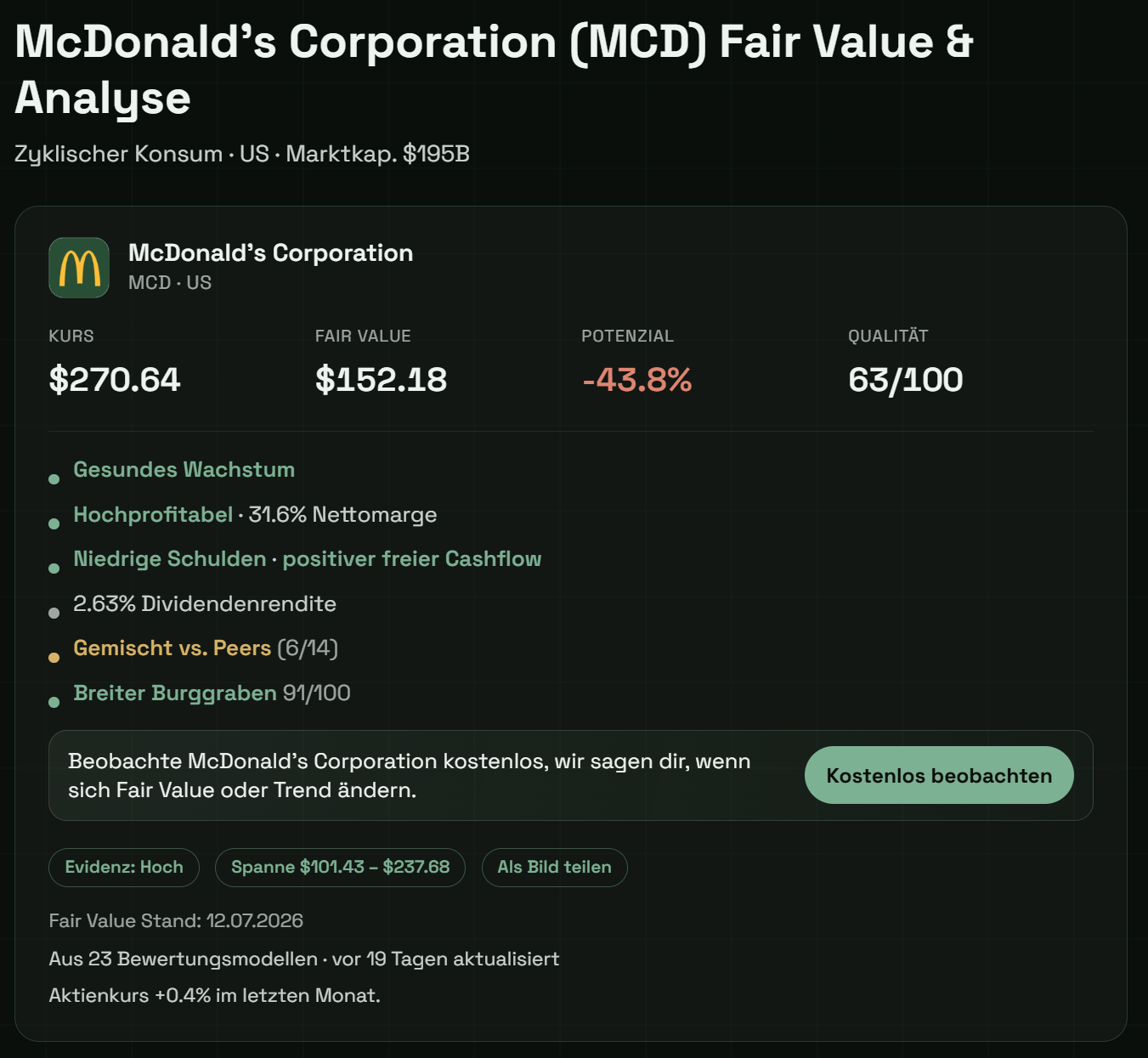Click the yellow bullet beside Gemischt vs. Peers
This screenshot has width=1148, height=1058.
point(54,658)
